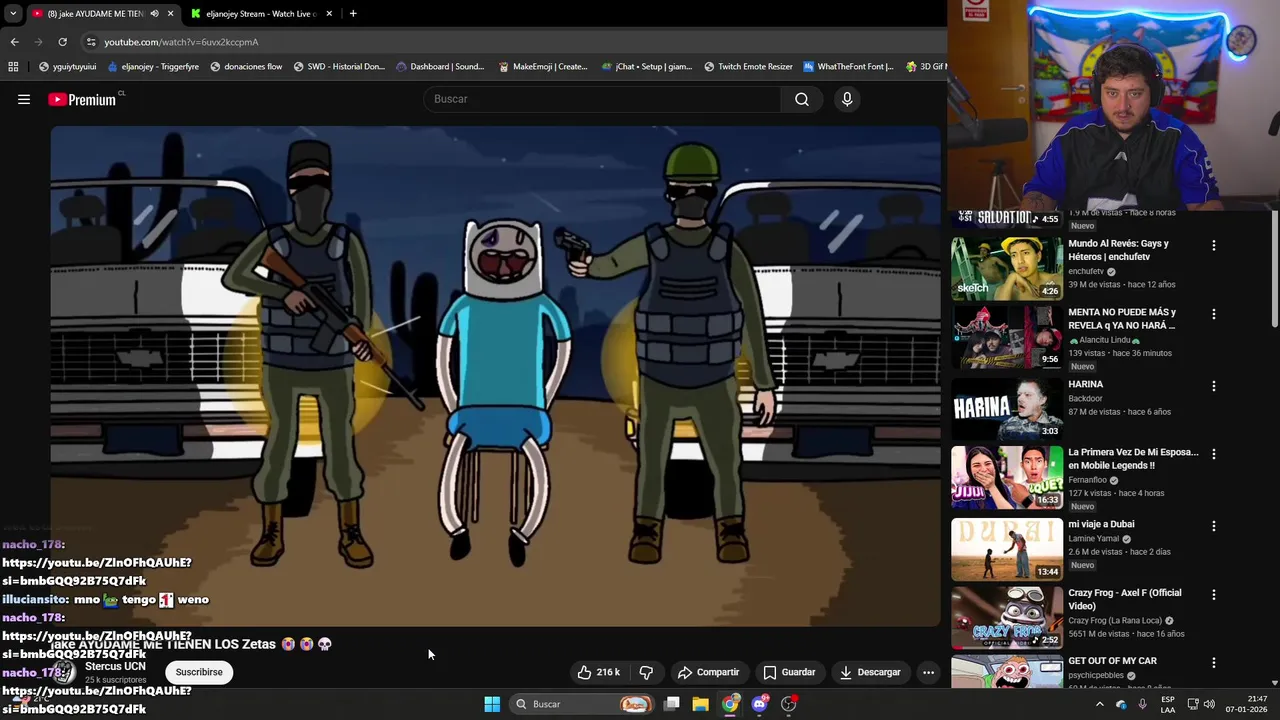Screen dimensions: 1280x720
Task: Open Task View on the taskbar
Action: pyautogui.click(x=672, y=704)
